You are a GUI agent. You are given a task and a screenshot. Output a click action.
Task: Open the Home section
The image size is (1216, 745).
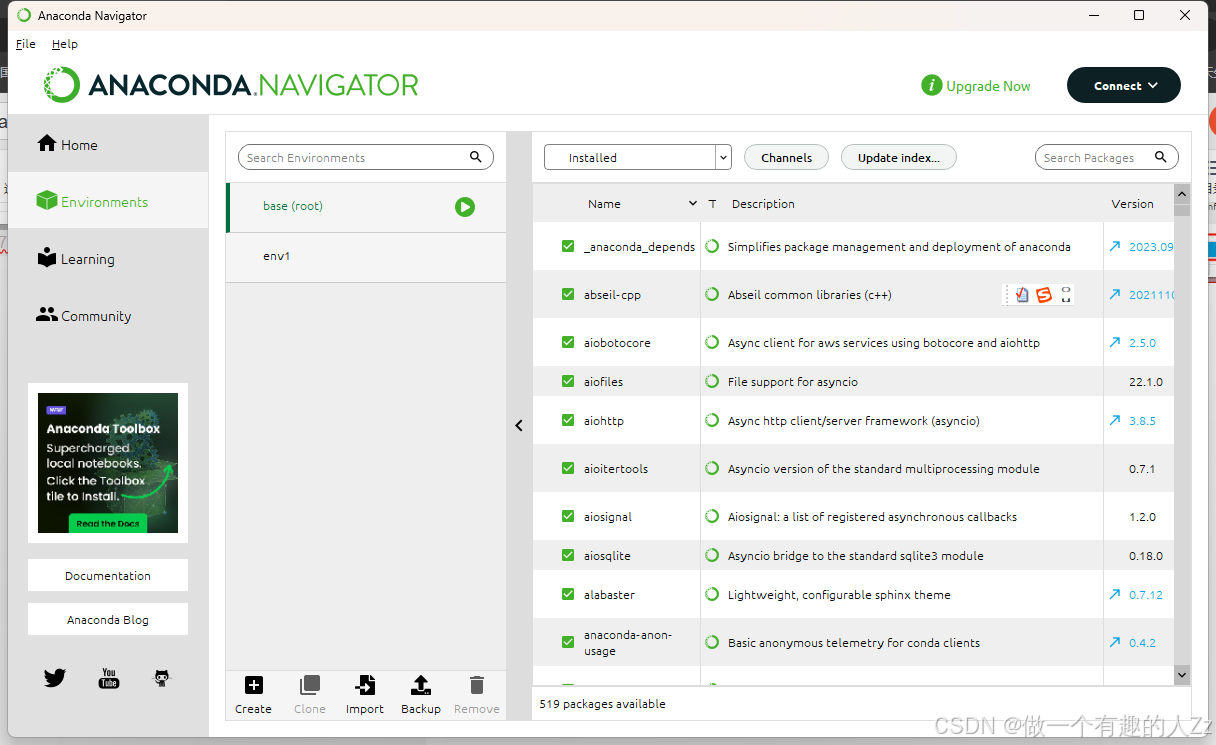tap(108, 145)
